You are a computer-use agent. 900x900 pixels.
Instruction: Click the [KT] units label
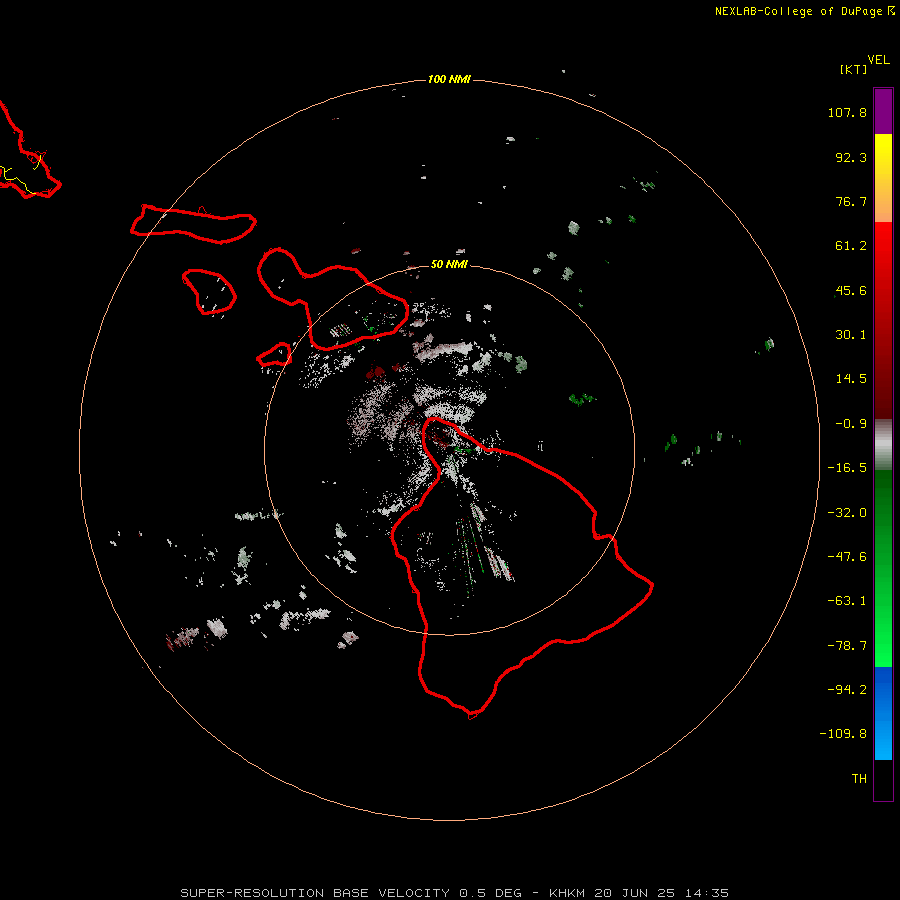[x=854, y=69]
